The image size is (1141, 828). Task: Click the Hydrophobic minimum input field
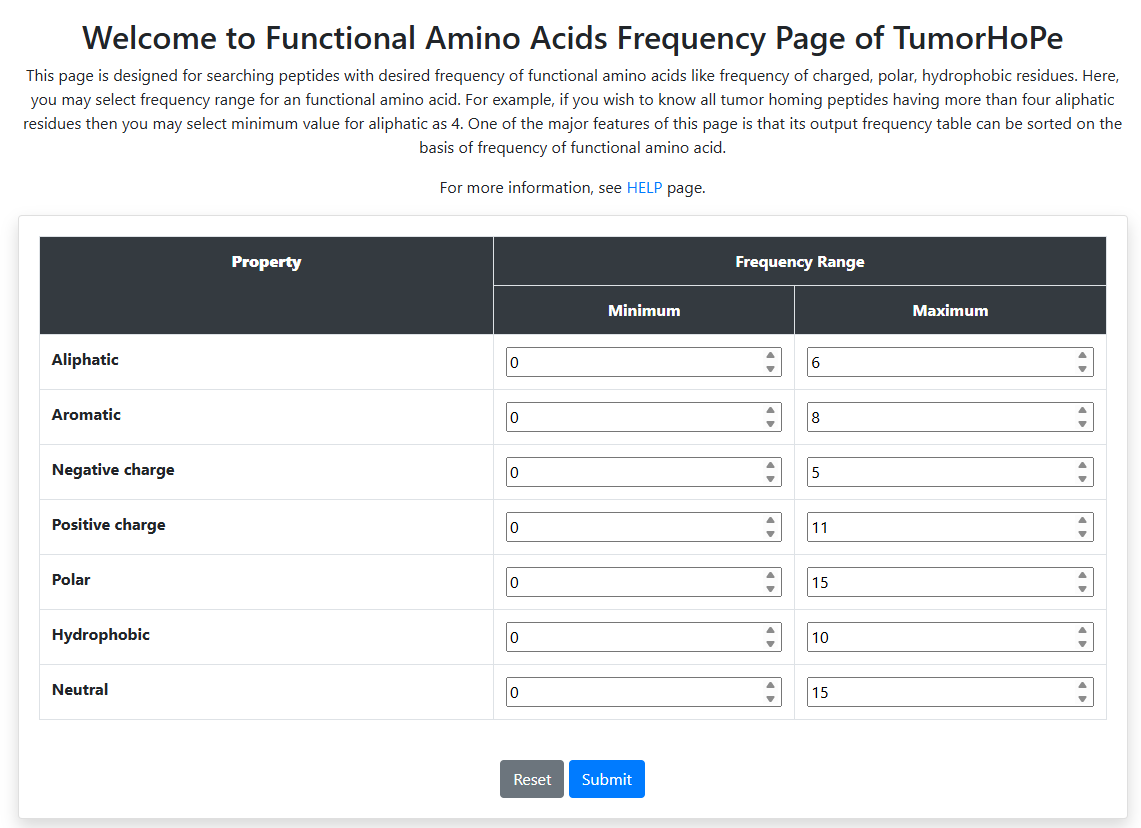point(630,637)
